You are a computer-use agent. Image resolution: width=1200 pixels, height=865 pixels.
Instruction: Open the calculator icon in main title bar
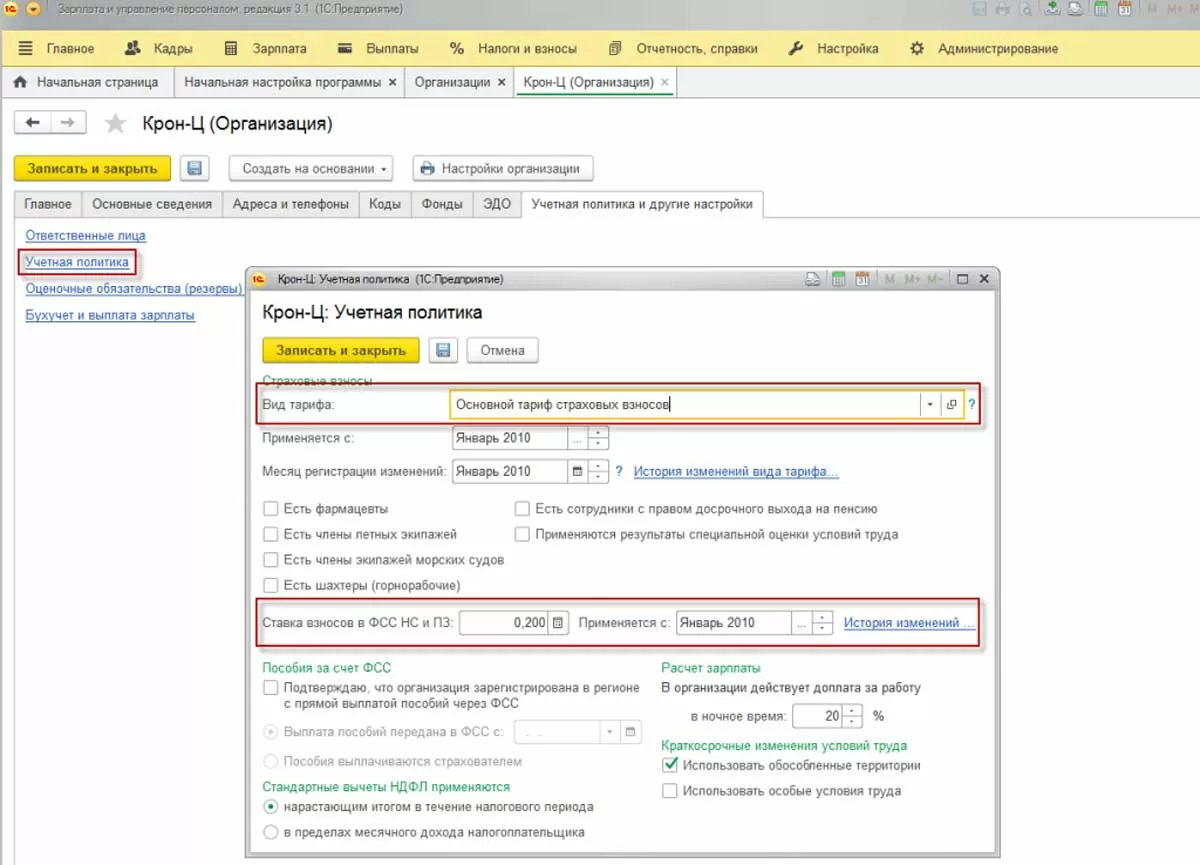pos(1101,9)
